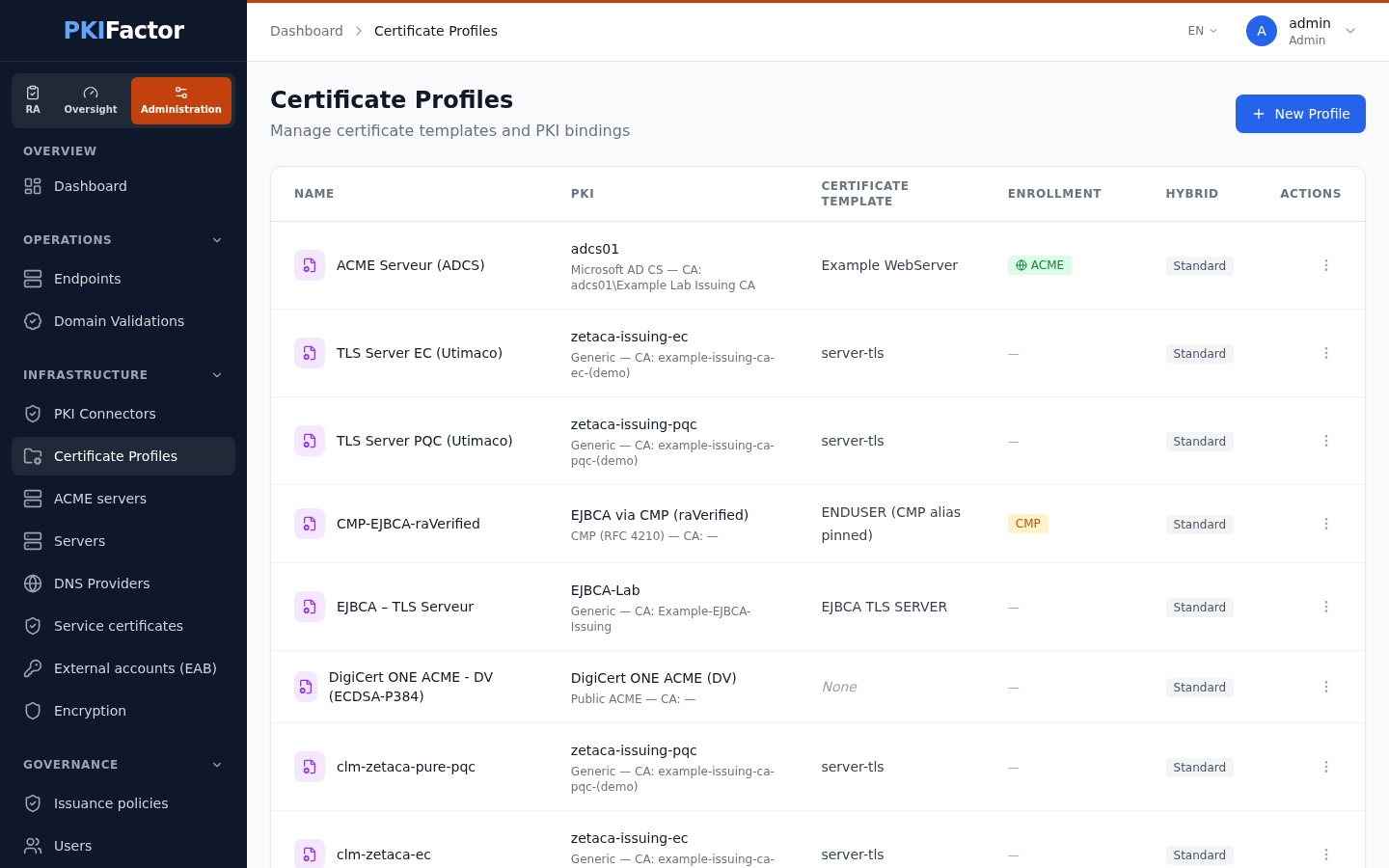Open actions menu for ACME Serveur (ADCS)
This screenshot has height=868, width=1389.
click(x=1326, y=265)
